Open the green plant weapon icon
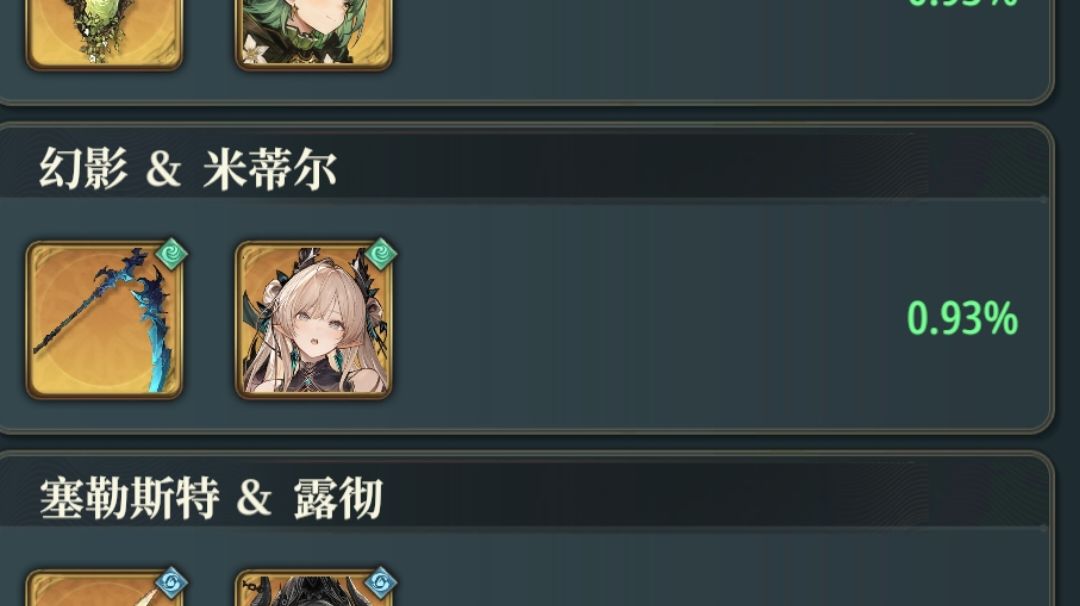The width and height of the screenshot is (1080, 606). pos(104,34)
